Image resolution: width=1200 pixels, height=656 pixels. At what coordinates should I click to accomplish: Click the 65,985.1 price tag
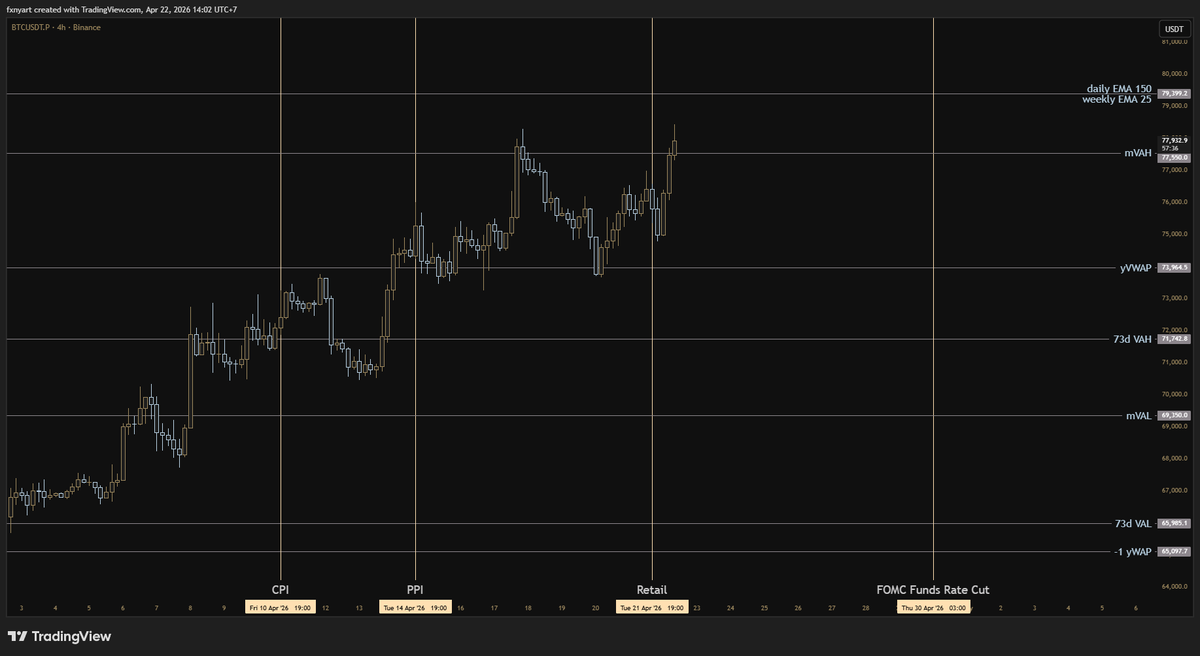pyautogui.click(x=1174, y=523)
